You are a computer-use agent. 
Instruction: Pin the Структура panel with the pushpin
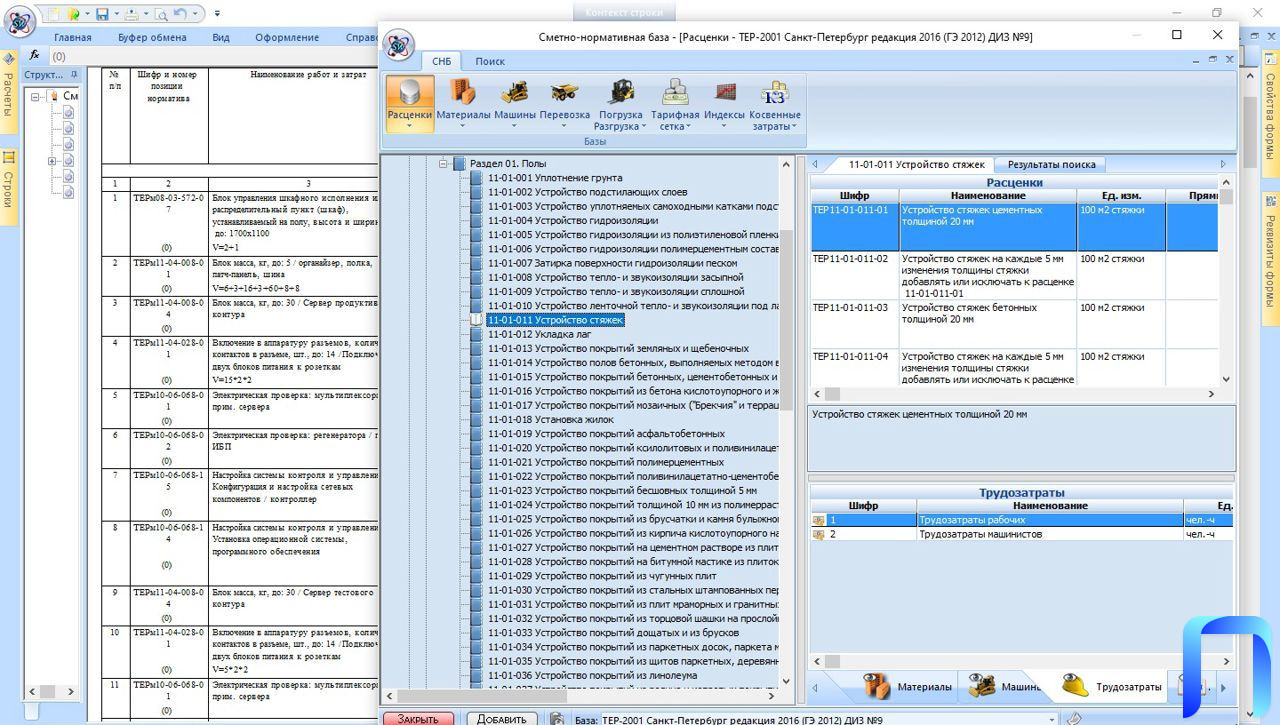click(72, 75)
